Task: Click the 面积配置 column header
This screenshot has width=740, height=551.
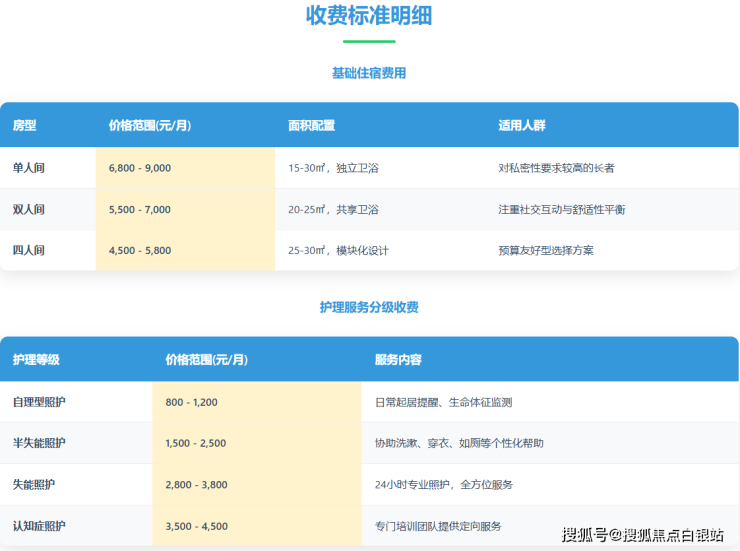Action: tap(311, 126)
